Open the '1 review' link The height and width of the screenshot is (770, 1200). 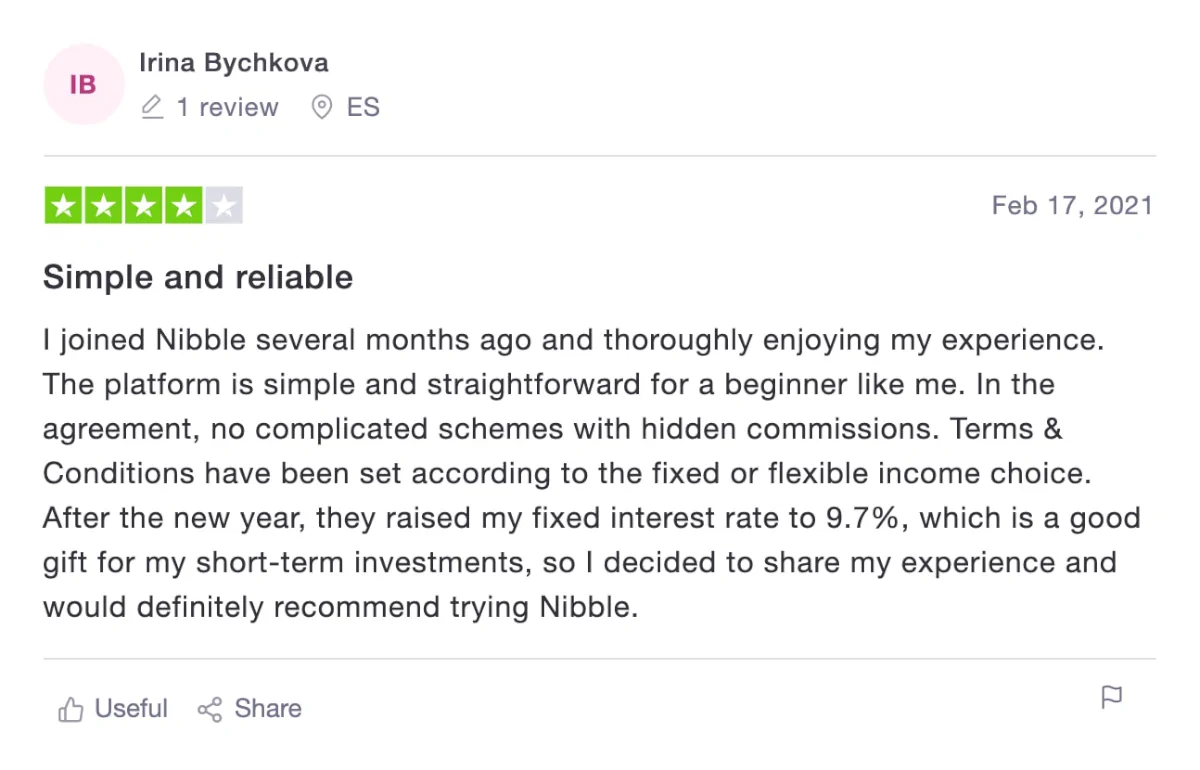point(228,107)
